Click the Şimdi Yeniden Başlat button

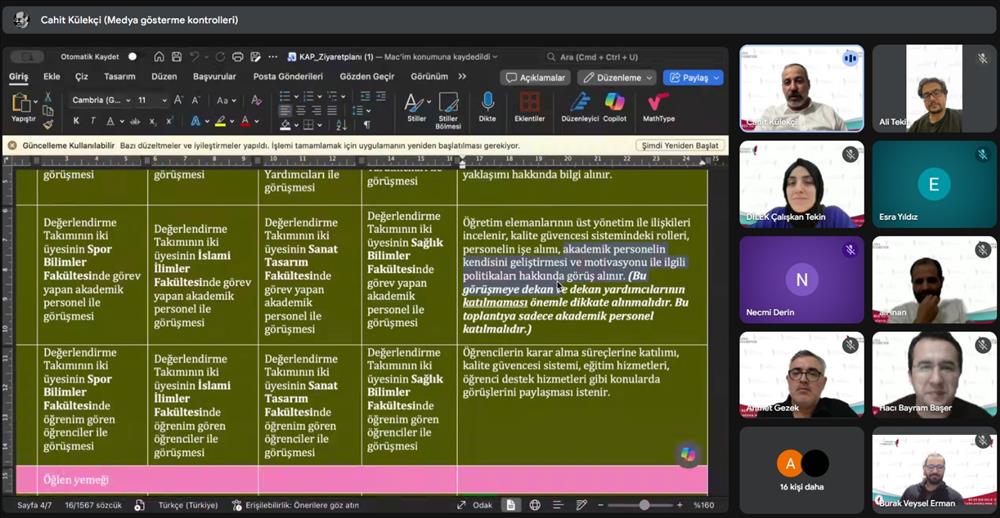click(679, 145)
